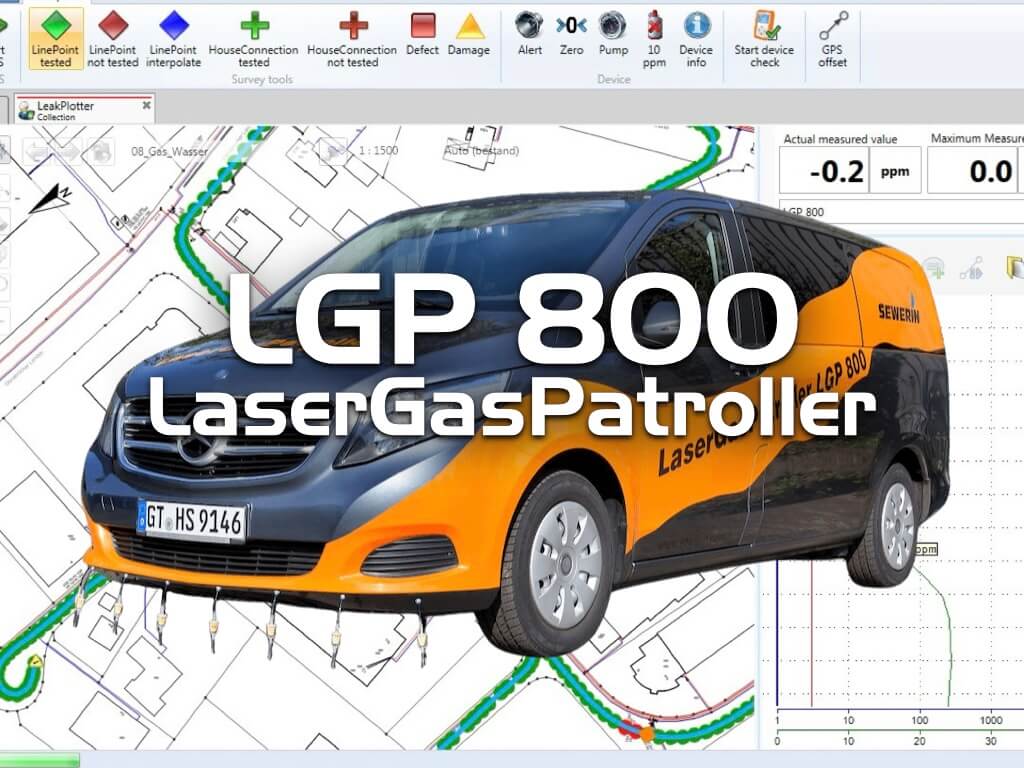1024x768 pixels.
Task: Open the GPS offset setting
Action: (832, 39)
